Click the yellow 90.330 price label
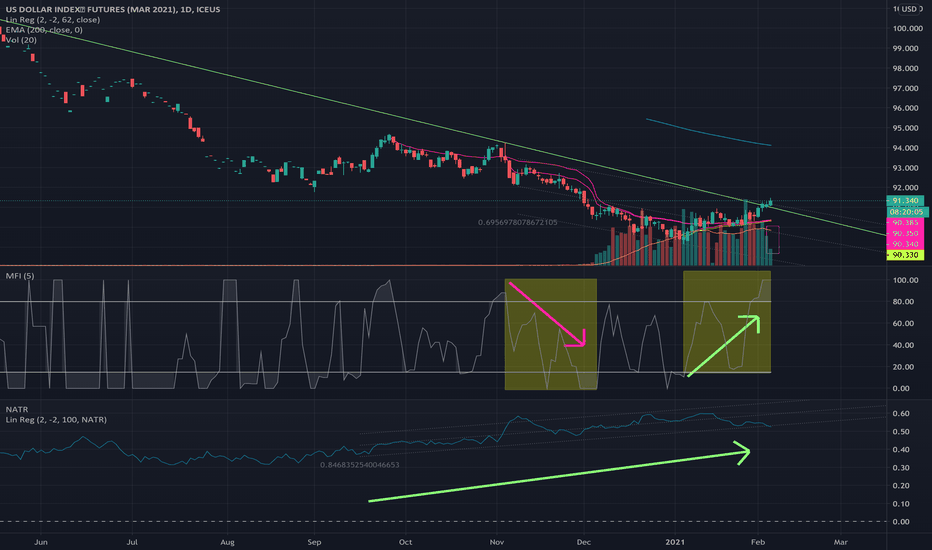The image size is (932, 550). click(905, 255)
